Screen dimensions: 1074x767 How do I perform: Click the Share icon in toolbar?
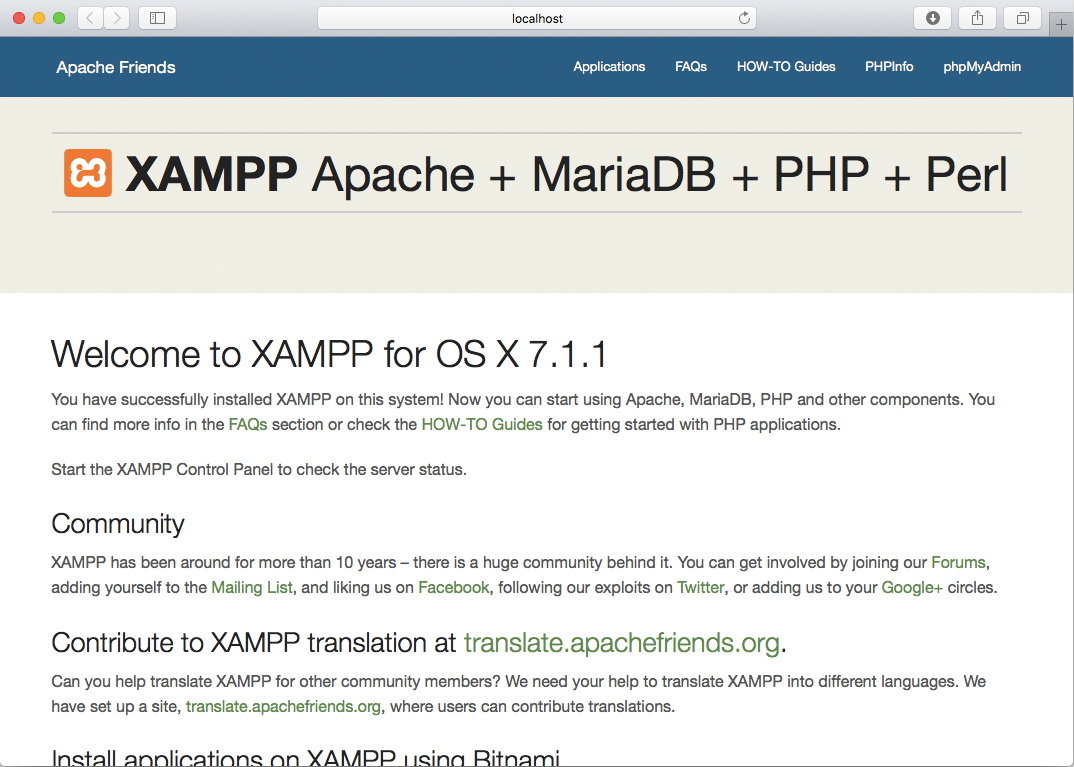(977, 18)
